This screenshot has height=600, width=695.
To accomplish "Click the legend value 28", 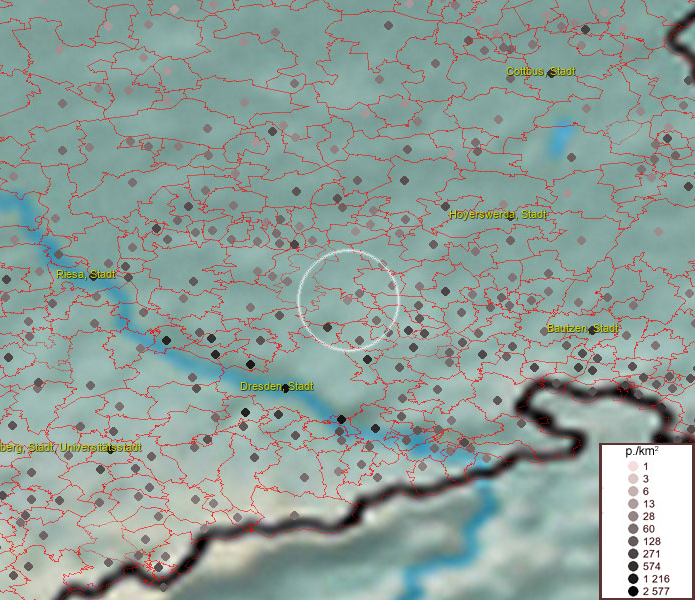I will click(x=648, y=516).
